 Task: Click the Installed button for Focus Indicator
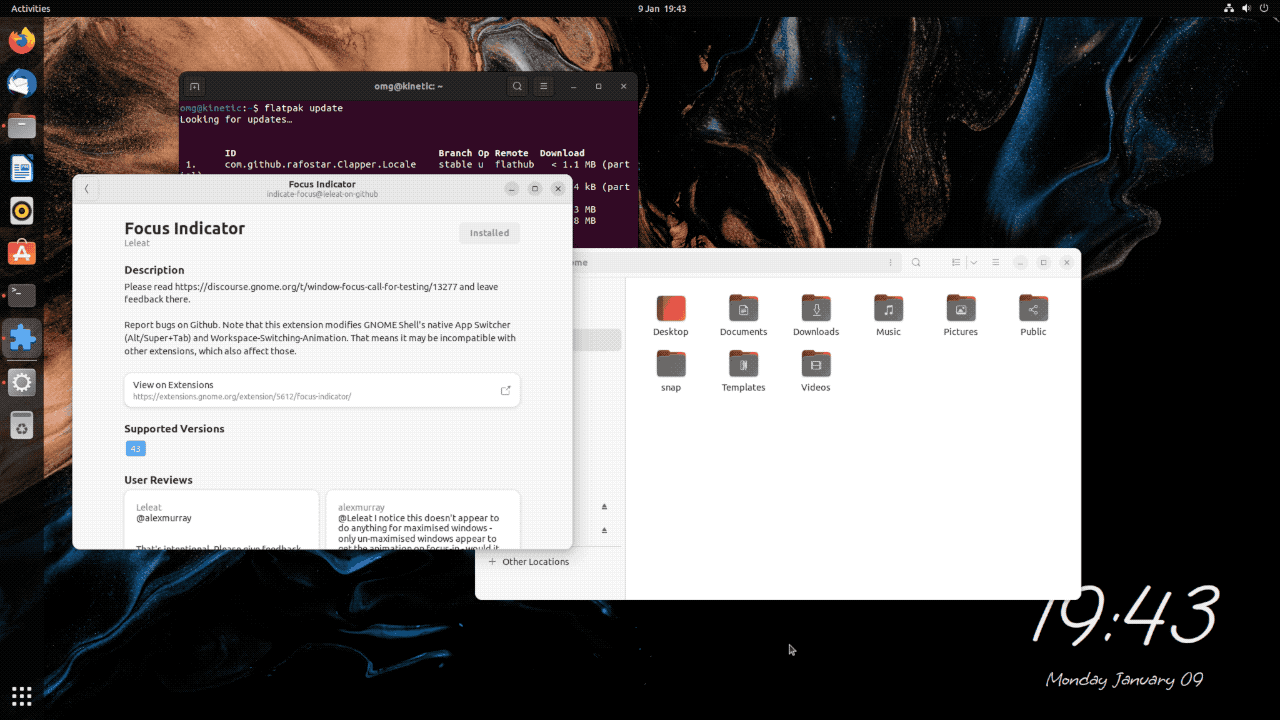pyautogui.click(x=490, y=233)
